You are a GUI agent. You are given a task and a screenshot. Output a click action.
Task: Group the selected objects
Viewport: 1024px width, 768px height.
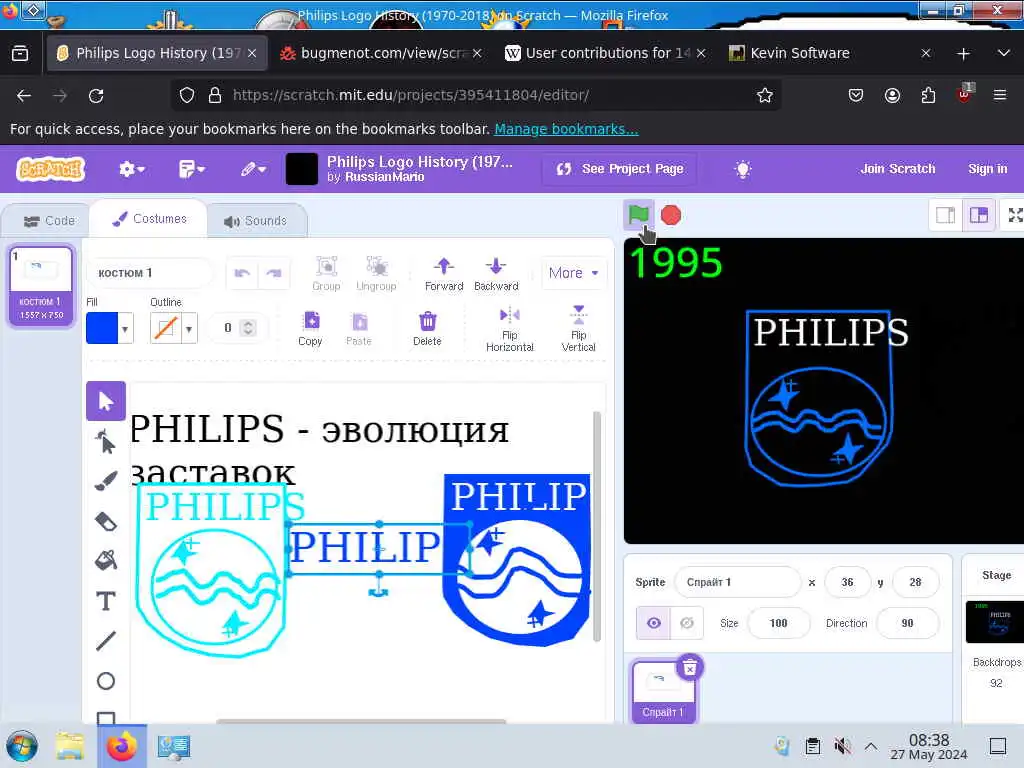pos(326,274)
